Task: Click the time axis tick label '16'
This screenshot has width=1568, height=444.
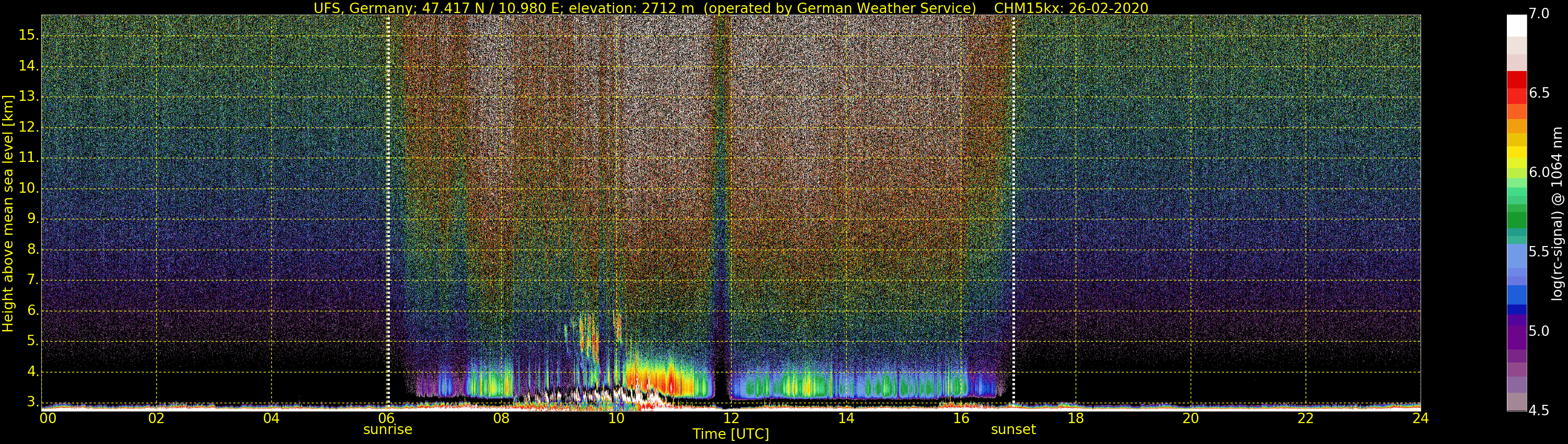Action: pos(961,418)
